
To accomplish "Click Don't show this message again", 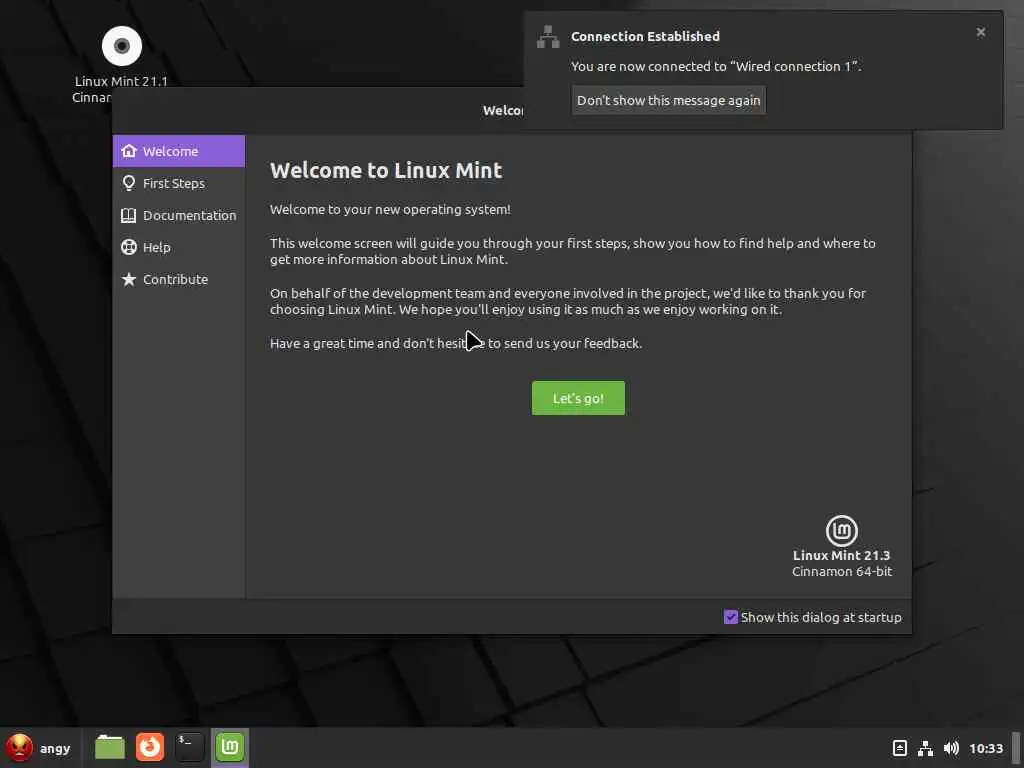I will [x=668, y=100].
